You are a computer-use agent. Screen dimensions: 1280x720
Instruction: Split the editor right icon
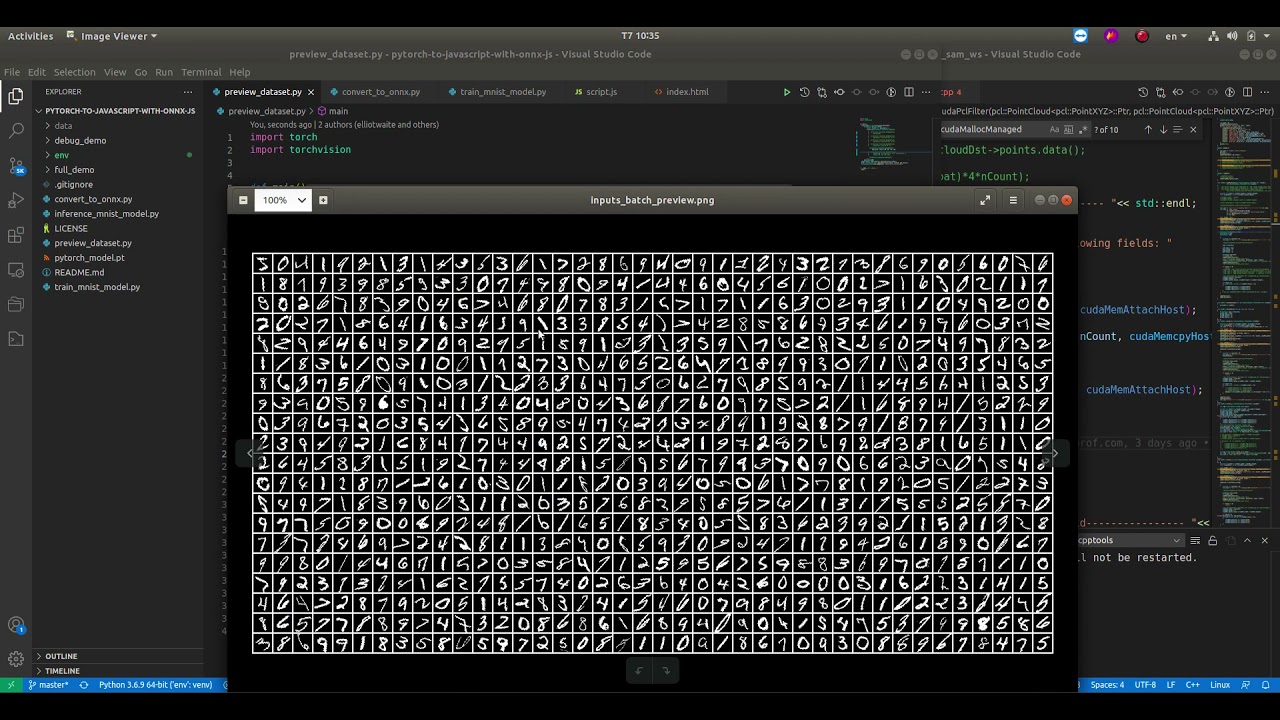point(908,92)
